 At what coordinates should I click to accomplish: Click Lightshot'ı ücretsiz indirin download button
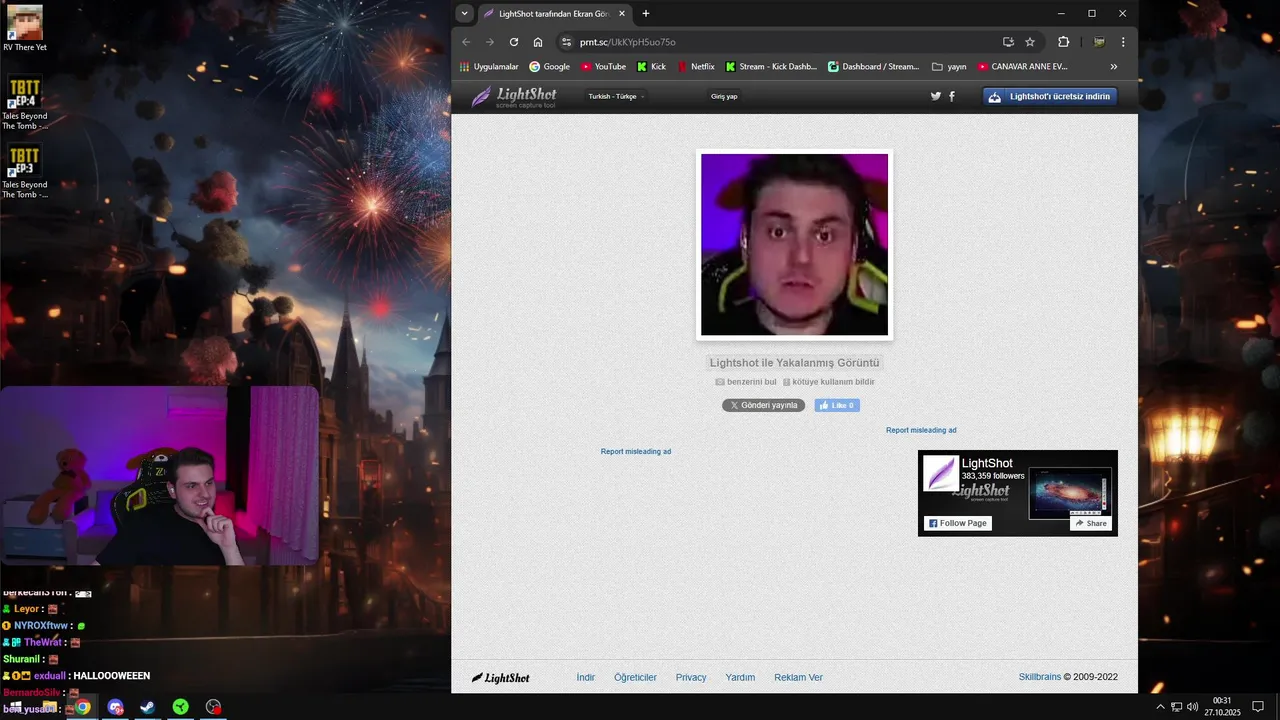click(1050, 97)
